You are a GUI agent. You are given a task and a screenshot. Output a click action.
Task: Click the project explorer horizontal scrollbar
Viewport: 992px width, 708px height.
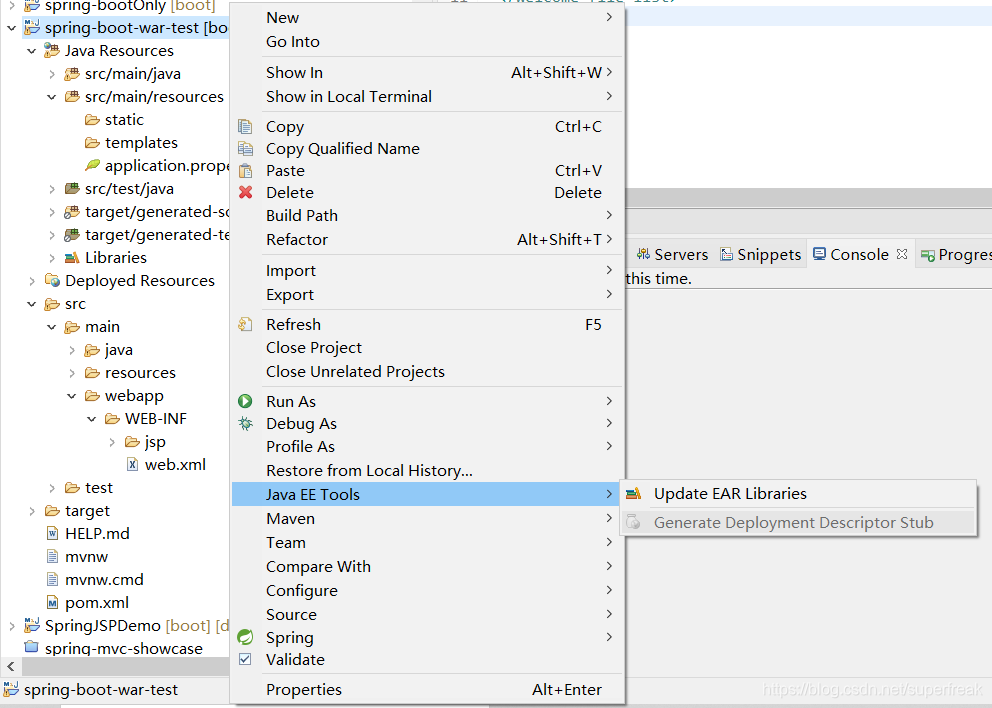[x=125, y=666]
